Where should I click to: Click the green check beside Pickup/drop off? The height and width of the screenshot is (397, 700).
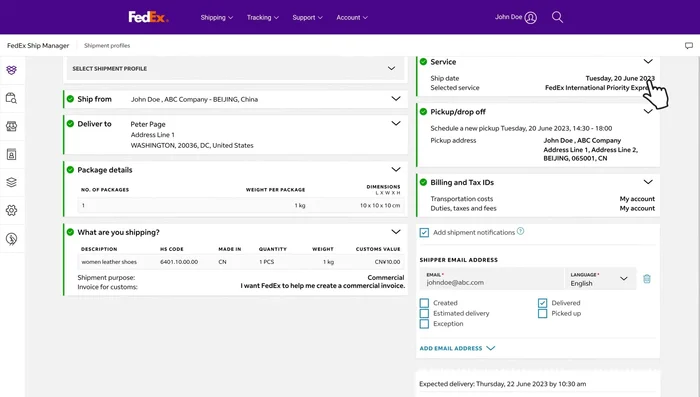click(423, 112)
